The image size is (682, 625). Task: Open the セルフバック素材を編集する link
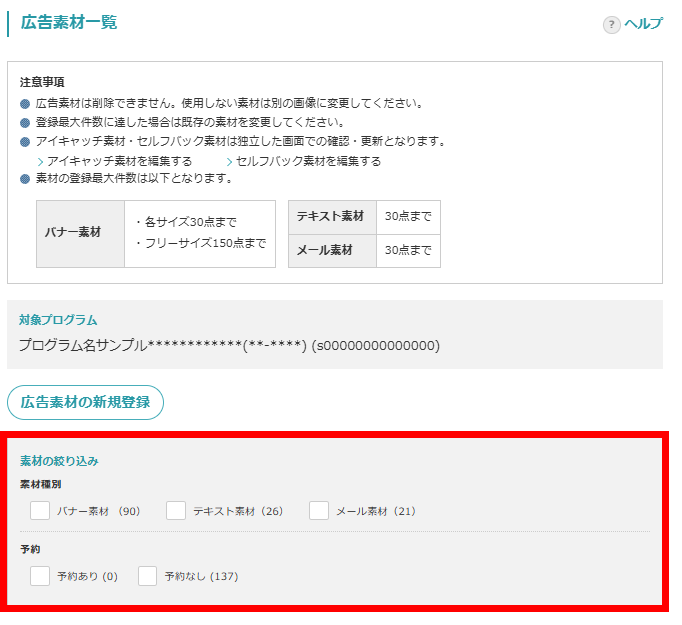(x=308, y=161)
